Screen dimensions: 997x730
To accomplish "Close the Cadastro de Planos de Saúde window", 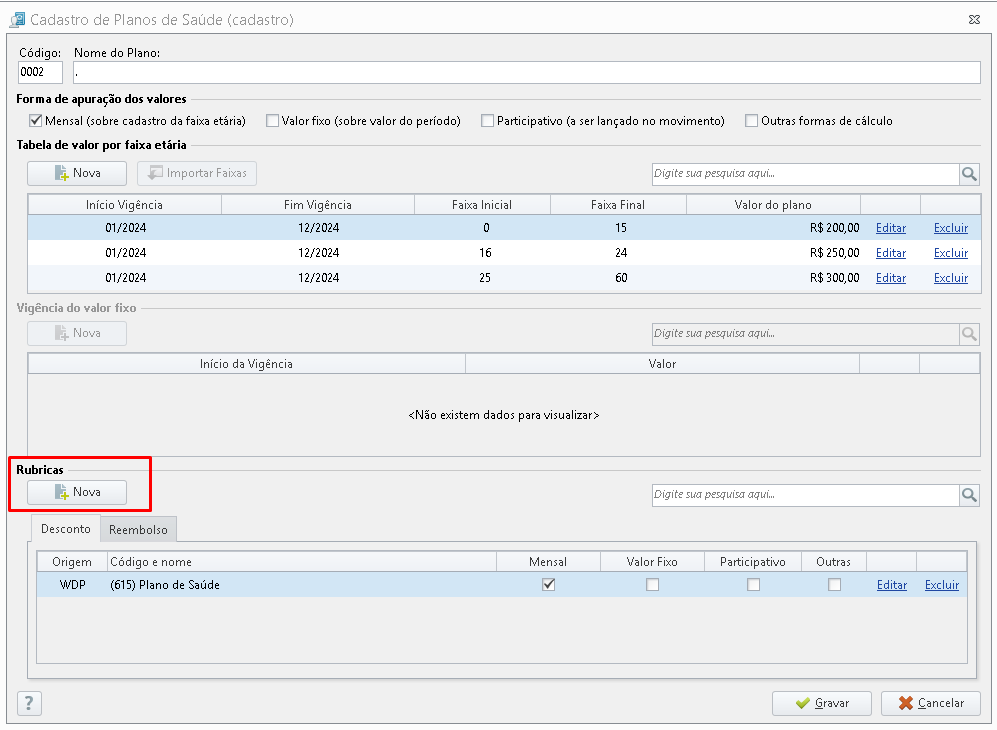I will pyautogui.click(x=974, y=20).
